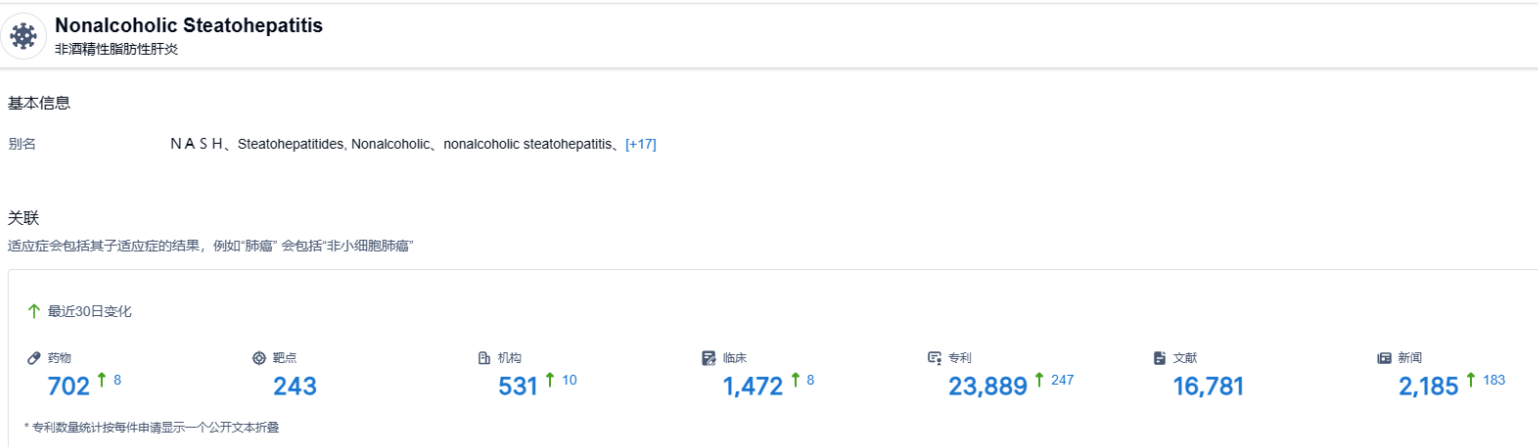This screenshot has width=1538, height=447.
Task: Click the clinical icon next to 临床
Action: point(709,358)
